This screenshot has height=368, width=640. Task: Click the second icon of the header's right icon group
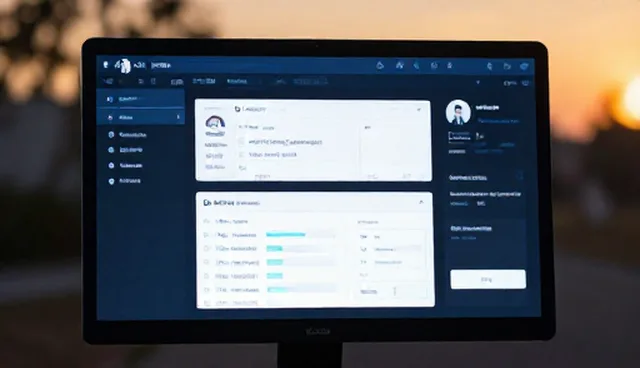click(400, 65)
